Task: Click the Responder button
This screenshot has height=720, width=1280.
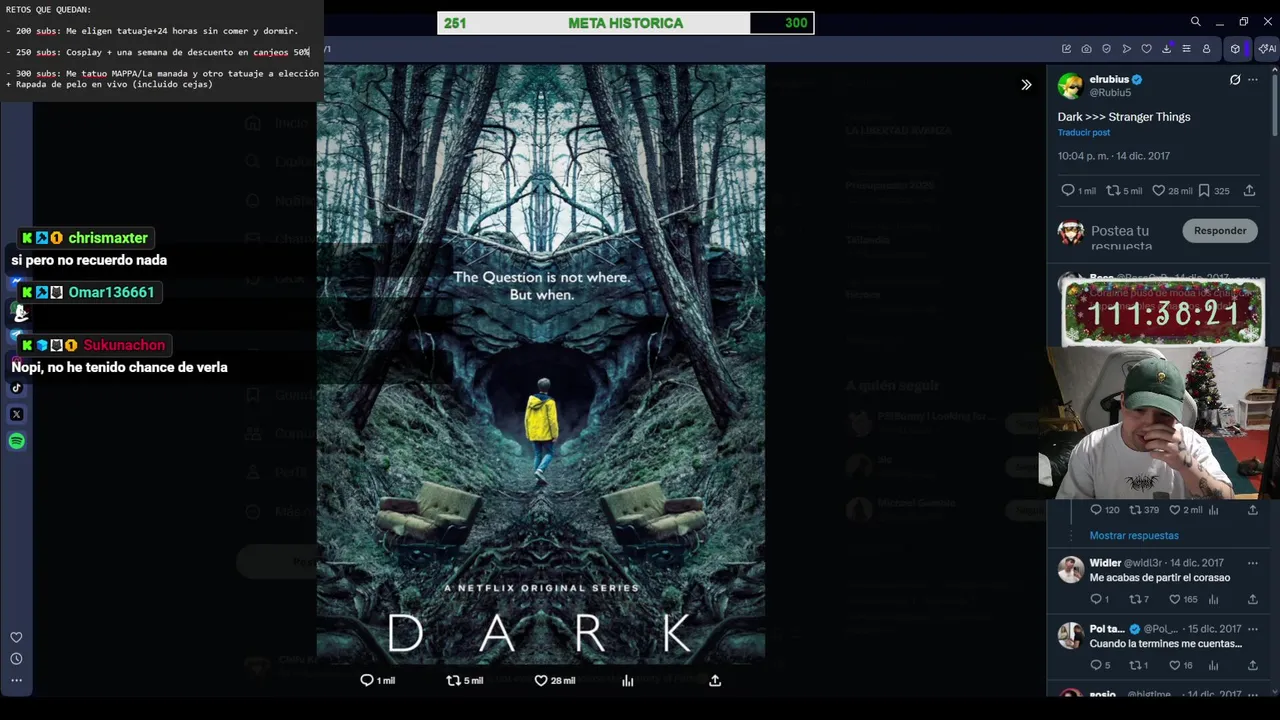Action: pyautogui.click(x=1220, y=231)
